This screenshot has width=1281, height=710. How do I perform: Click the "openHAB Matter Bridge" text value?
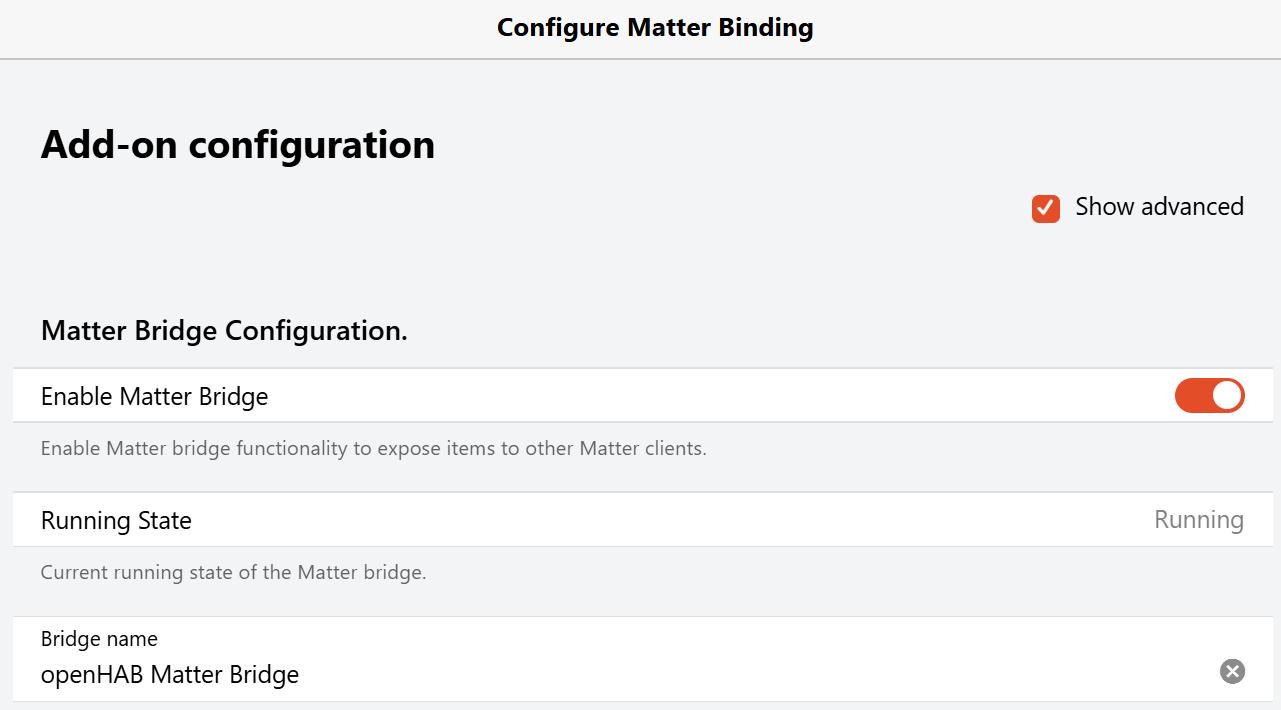point(170,674)
